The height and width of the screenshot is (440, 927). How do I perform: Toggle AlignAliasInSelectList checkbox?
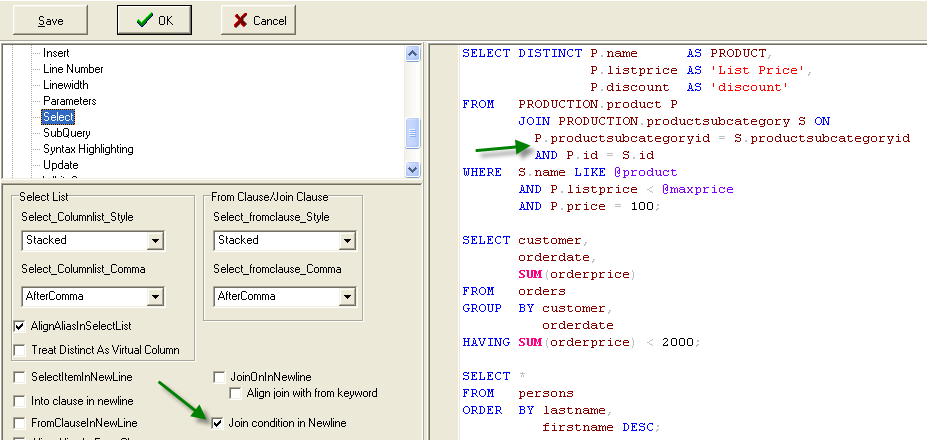click(x=20, y=326)
